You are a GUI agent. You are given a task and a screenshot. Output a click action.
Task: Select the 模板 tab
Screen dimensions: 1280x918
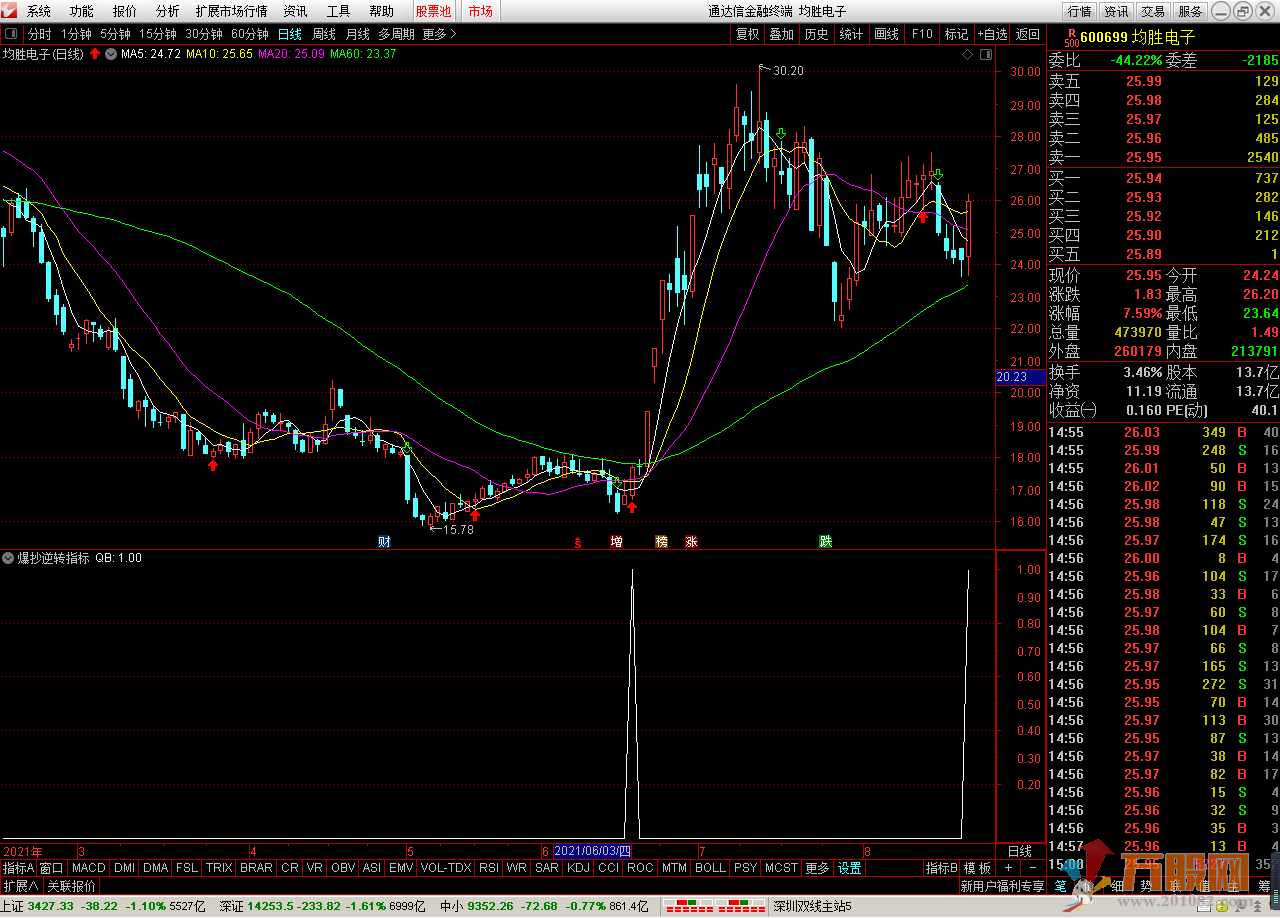pos(979,868)
